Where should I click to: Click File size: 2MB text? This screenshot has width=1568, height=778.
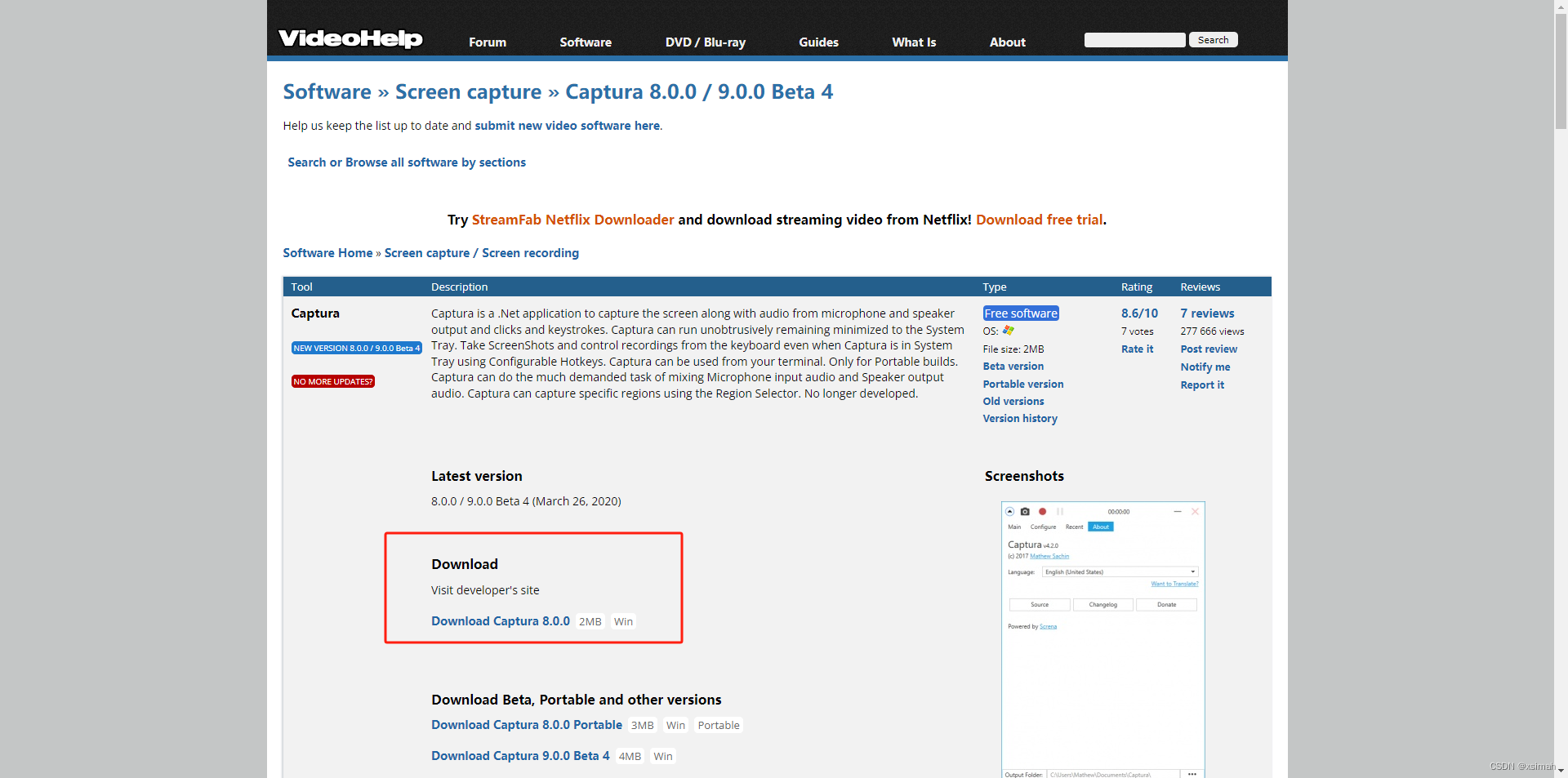pyautogui.click(x=1013, y=349)
